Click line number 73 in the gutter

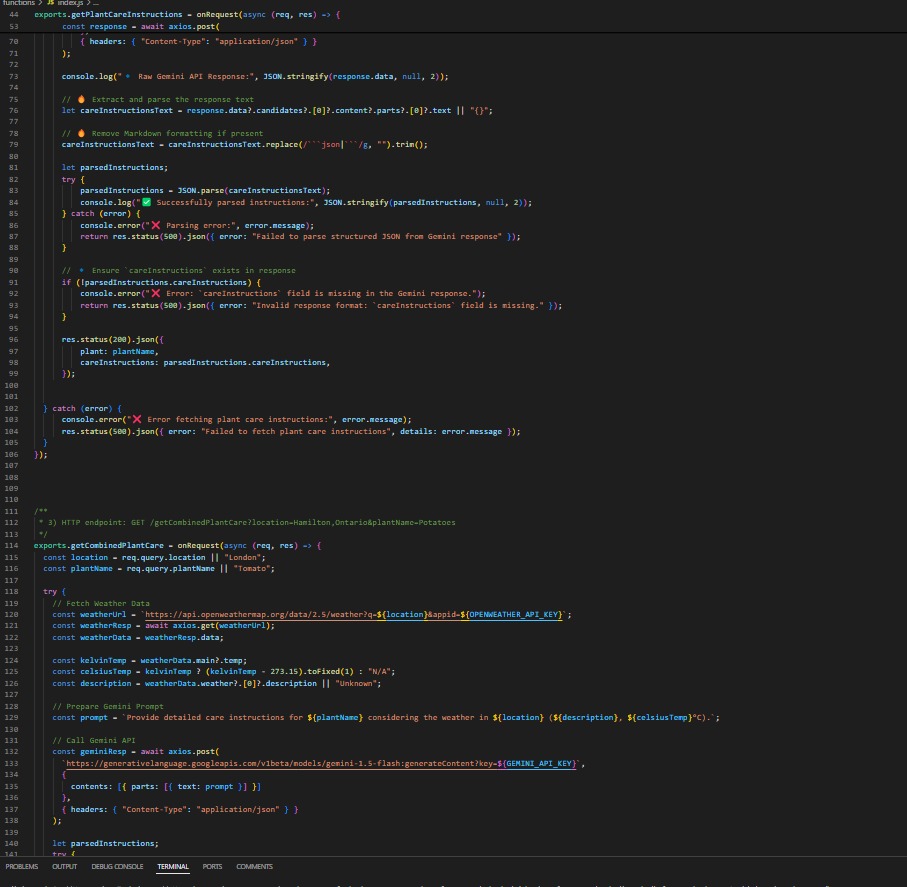(x=13, y=76)
